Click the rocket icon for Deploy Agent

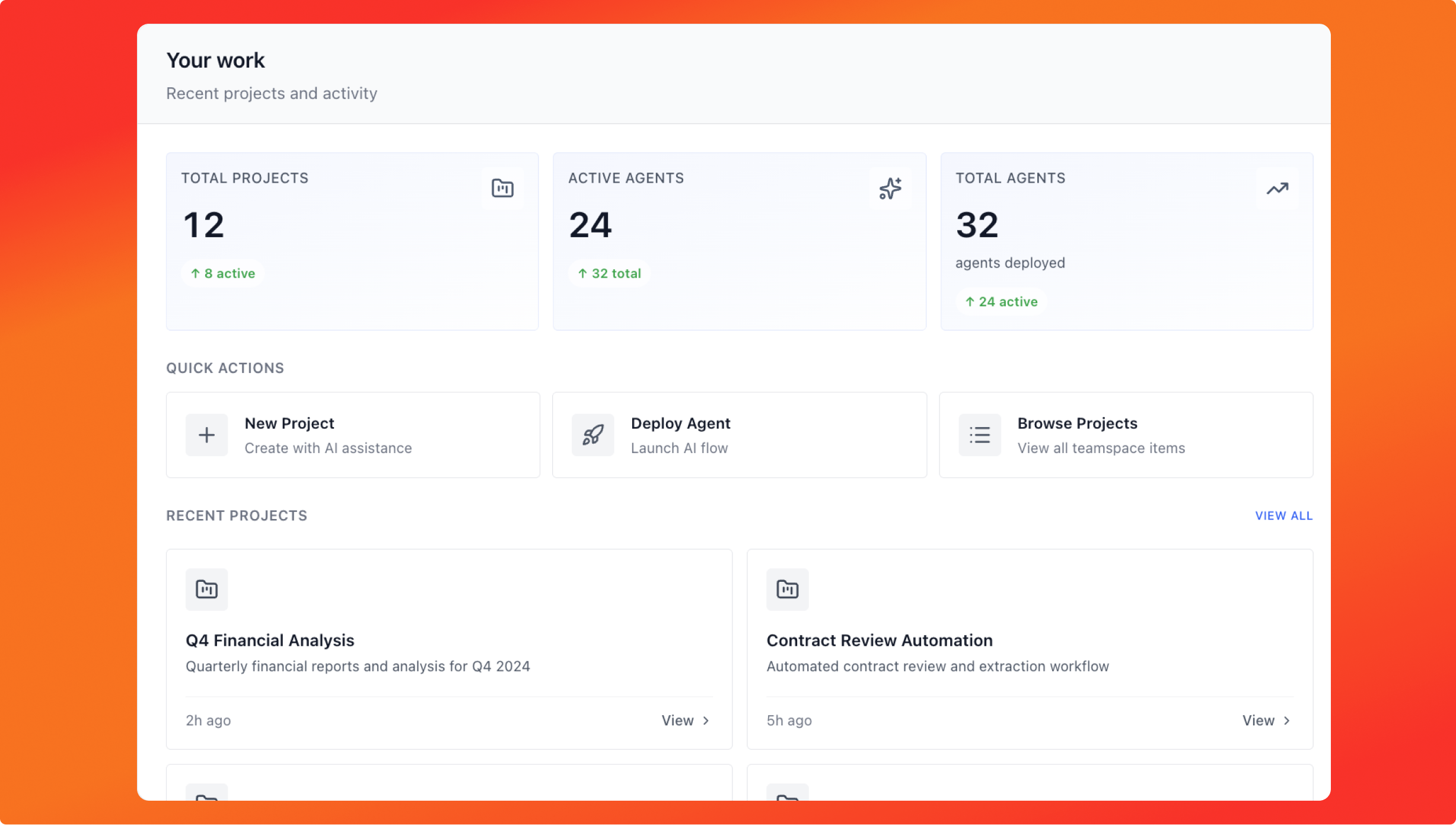[592, 435]
